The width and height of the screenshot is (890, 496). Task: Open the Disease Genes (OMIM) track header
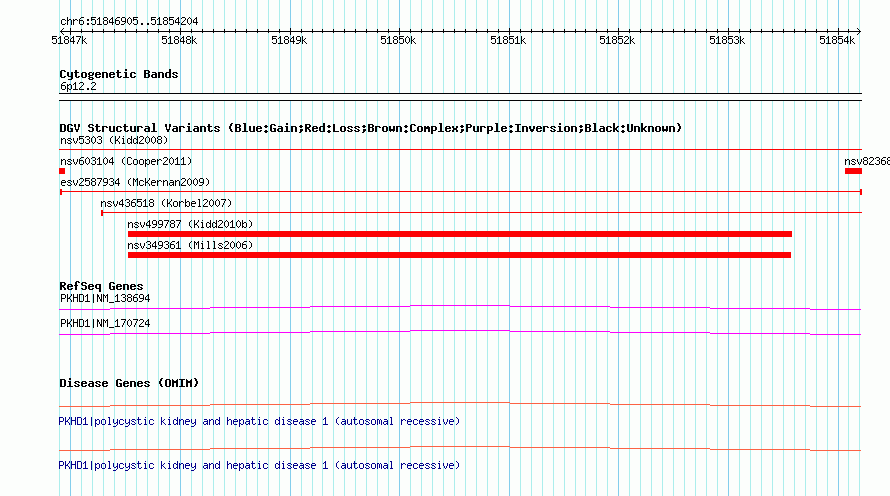[x=129, y=383]
